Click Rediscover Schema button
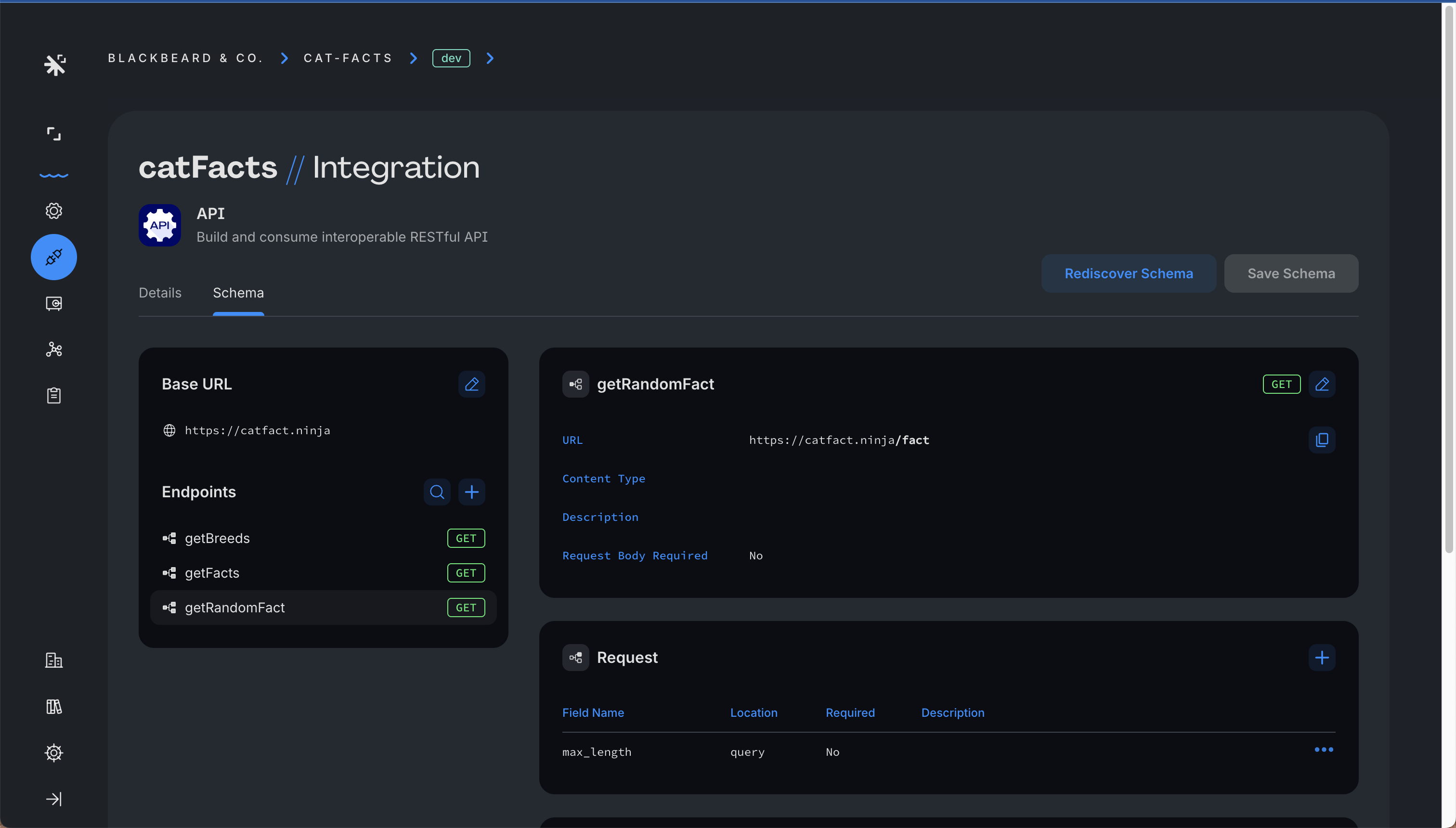The height and width of the screenshot is (828, 1456). (x=1129, y=273)
